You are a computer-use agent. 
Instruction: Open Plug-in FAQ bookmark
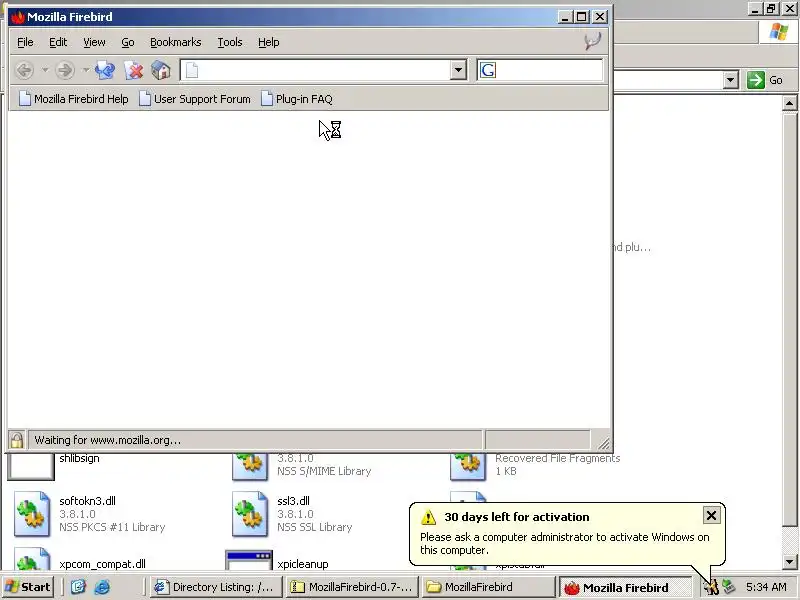[297, 99]
